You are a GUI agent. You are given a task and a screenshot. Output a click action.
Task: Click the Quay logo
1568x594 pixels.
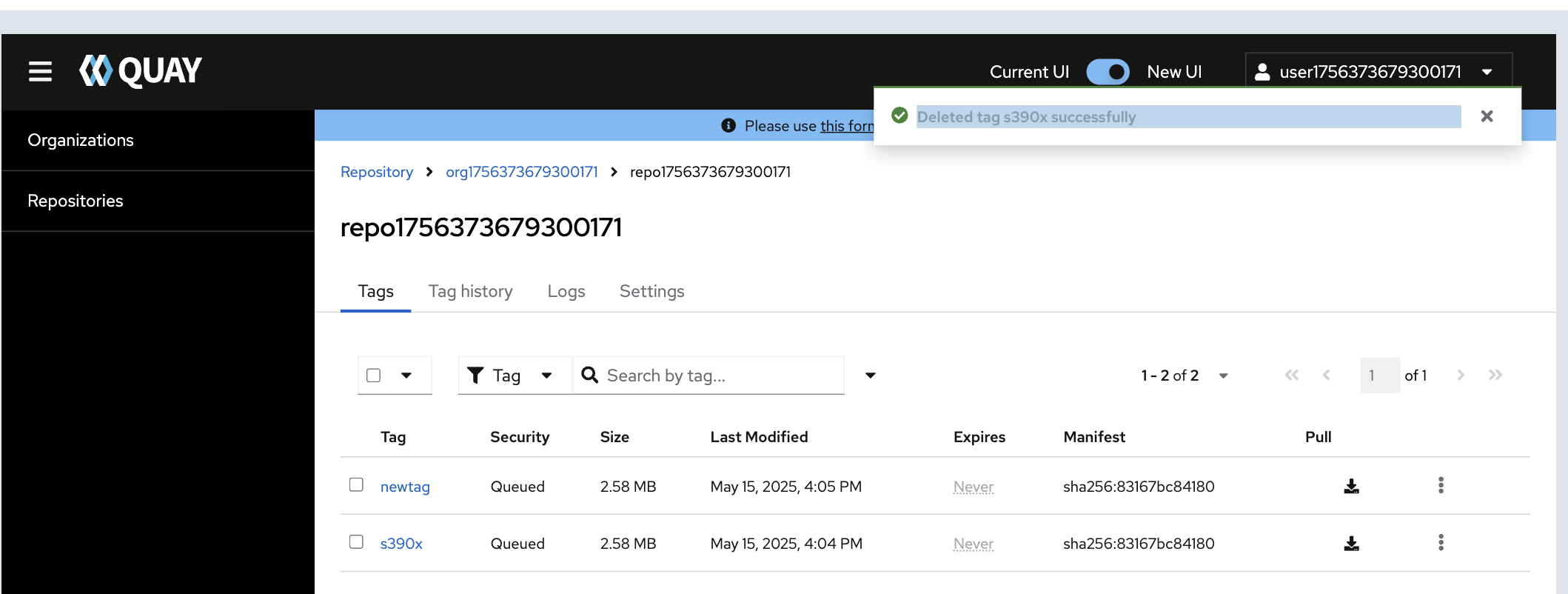[141, 71]
